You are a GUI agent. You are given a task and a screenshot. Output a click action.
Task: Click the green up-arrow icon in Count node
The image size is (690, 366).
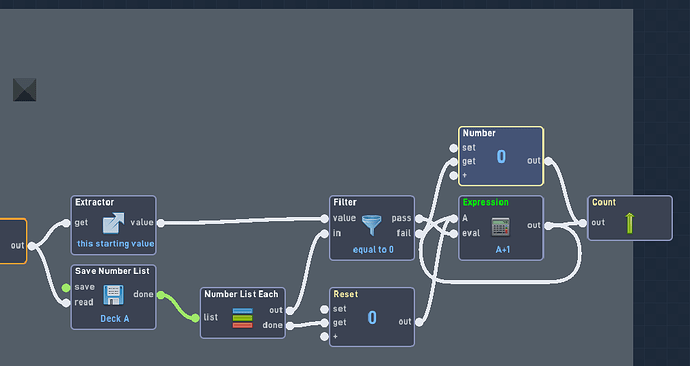coord(629,223)
